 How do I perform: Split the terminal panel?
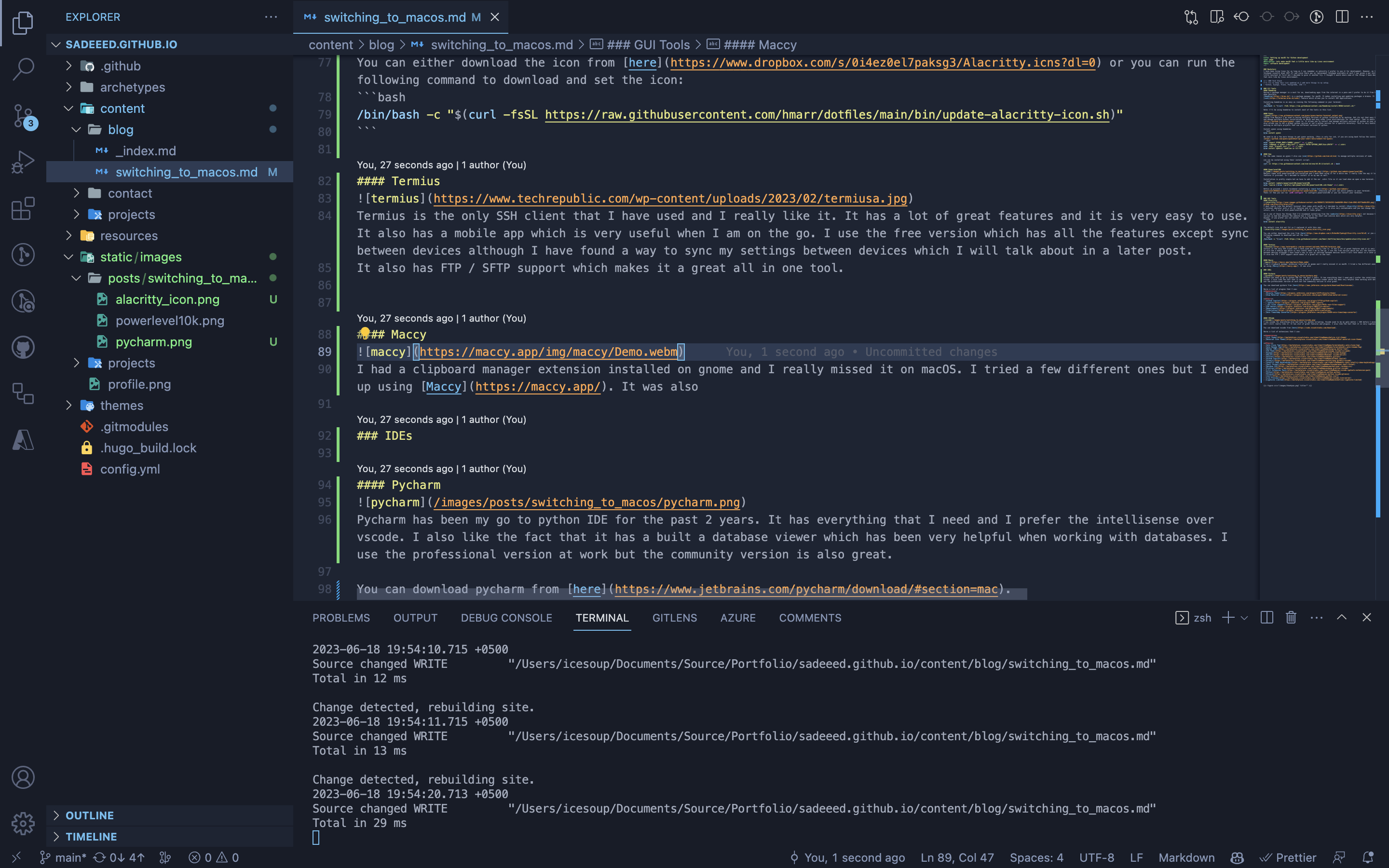(1267, 618)
